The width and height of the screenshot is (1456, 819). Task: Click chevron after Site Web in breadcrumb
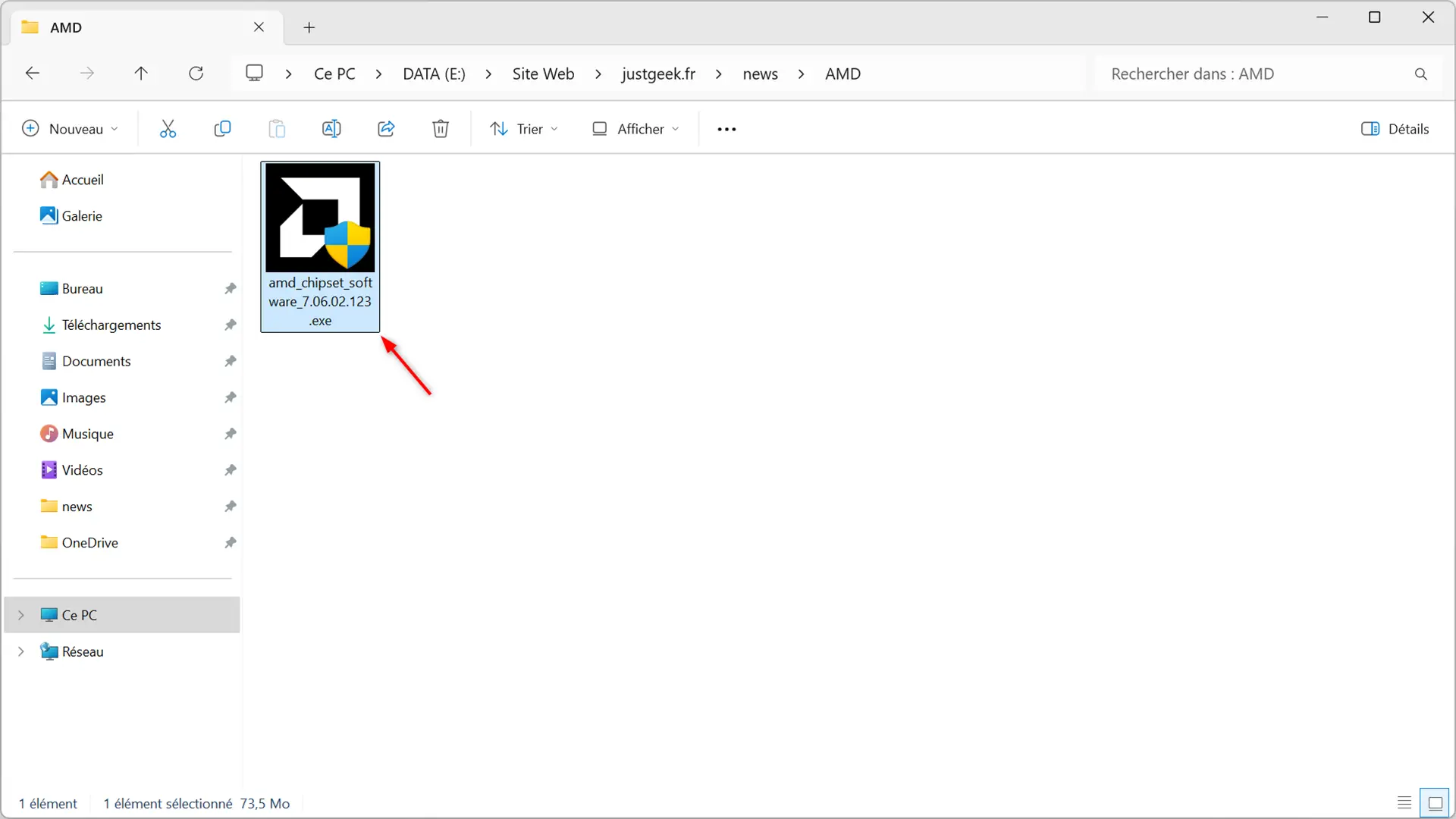598,74
